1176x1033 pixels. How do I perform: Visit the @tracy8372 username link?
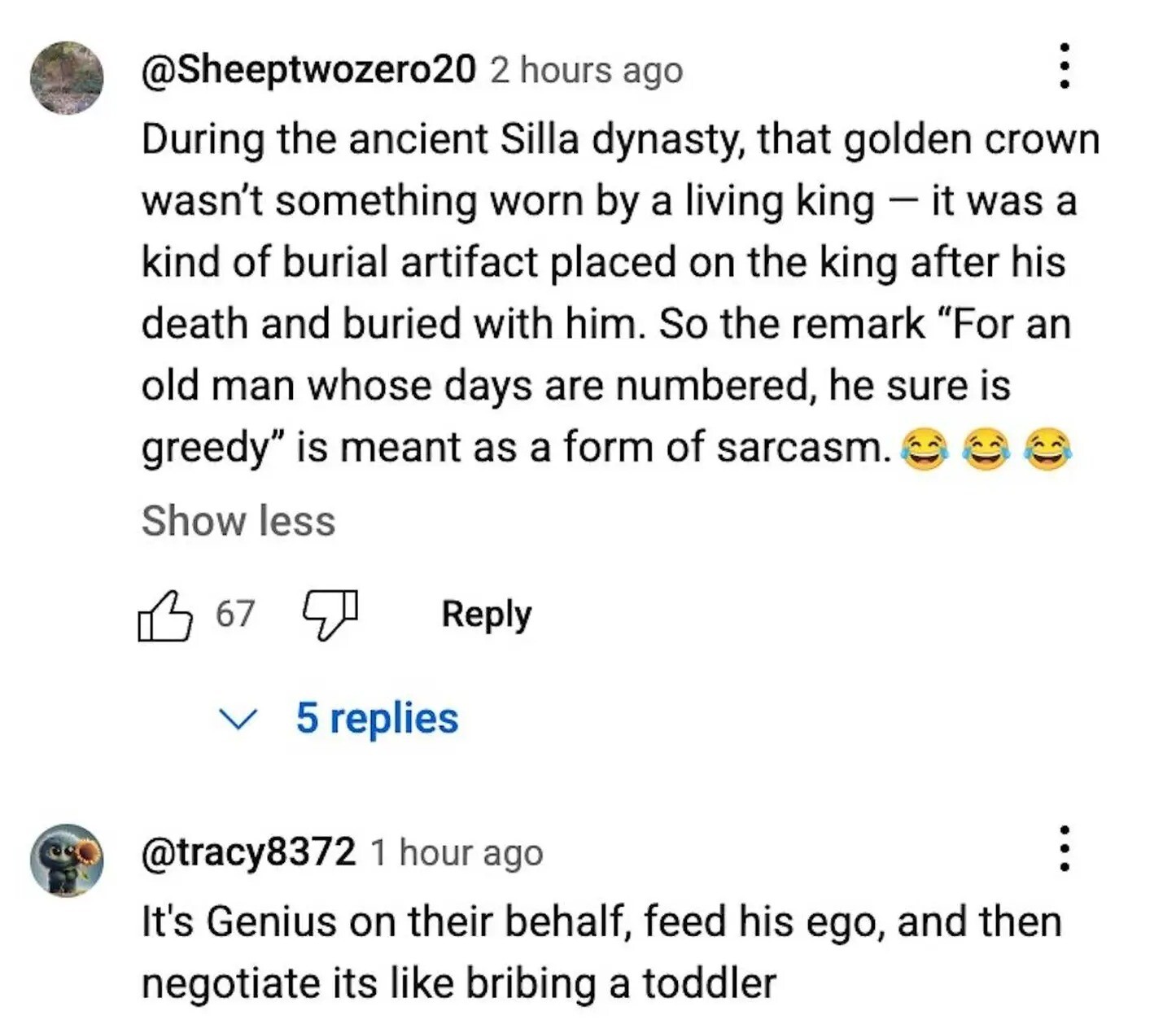click(248, 852)
